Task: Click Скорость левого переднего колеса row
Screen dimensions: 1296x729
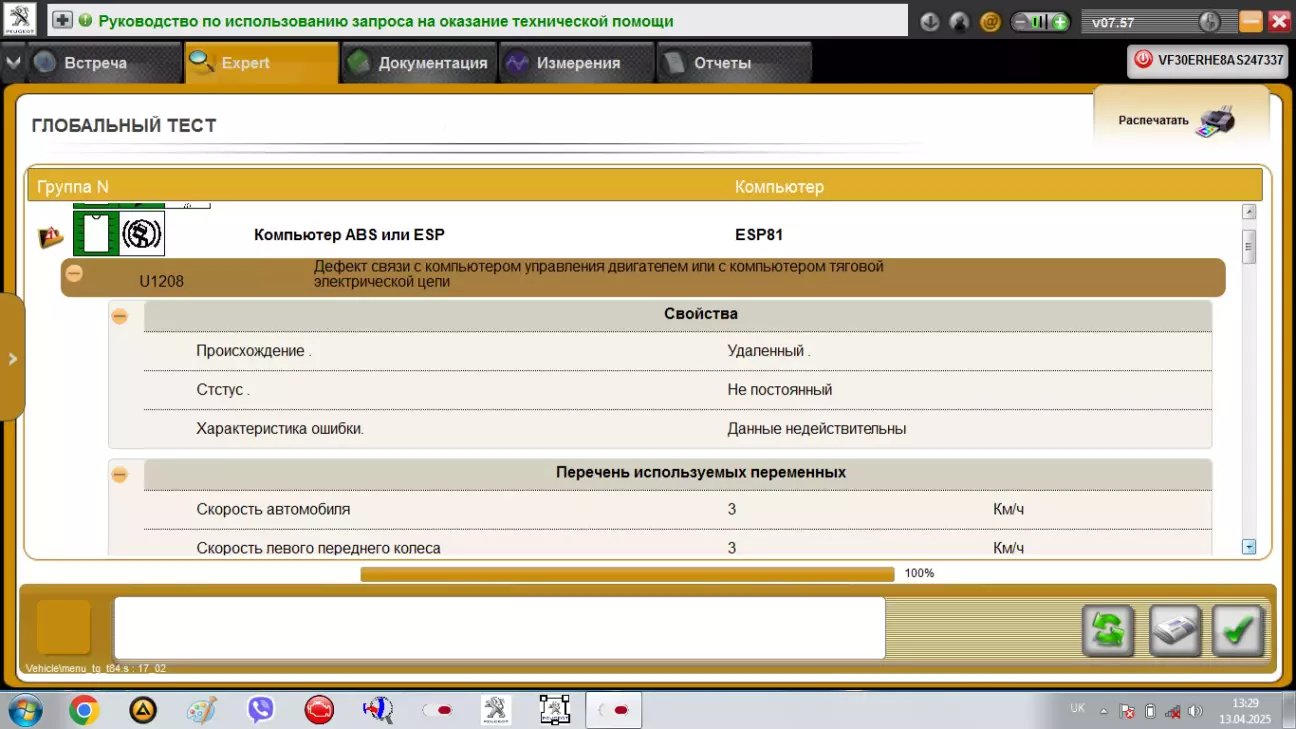Action: (x=677, y=545)
